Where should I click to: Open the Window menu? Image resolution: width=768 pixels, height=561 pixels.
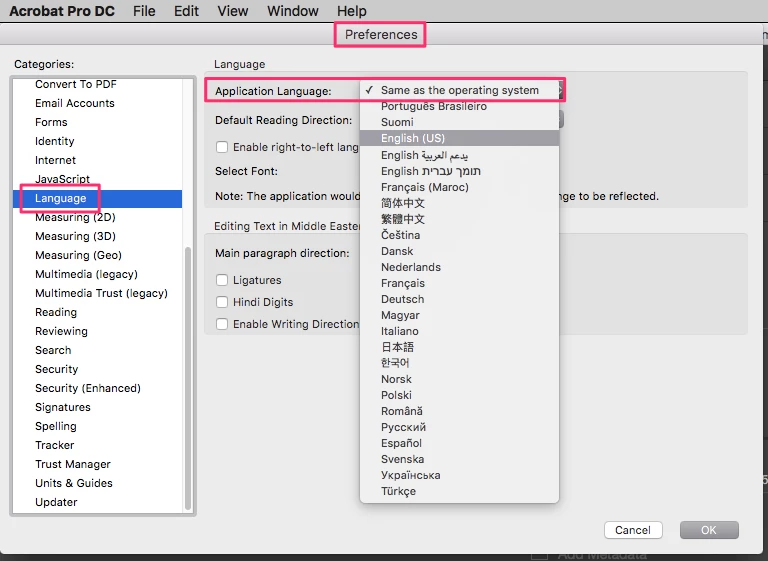[293, 11]
